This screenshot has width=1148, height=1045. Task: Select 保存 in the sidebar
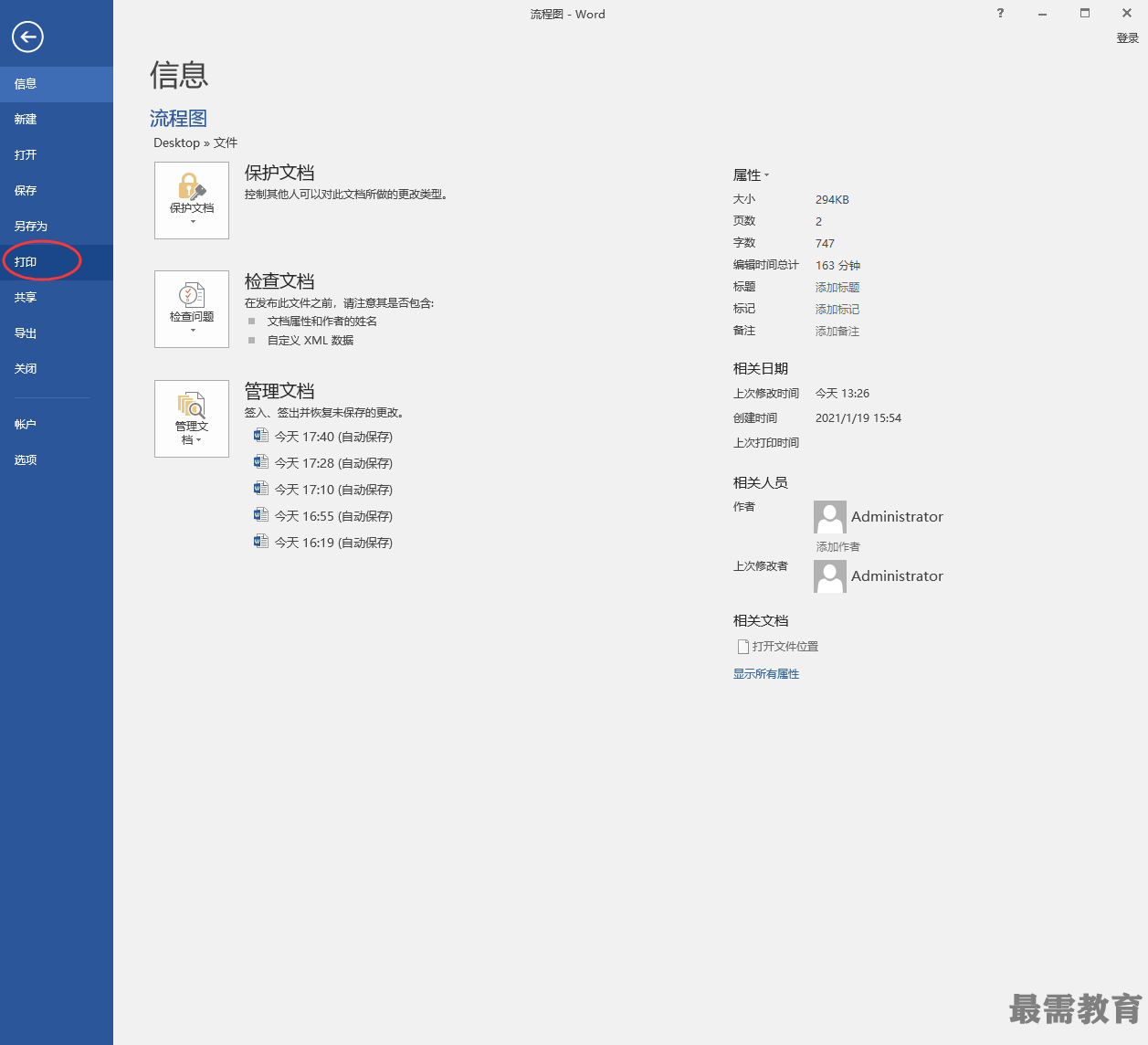point(57,191)
